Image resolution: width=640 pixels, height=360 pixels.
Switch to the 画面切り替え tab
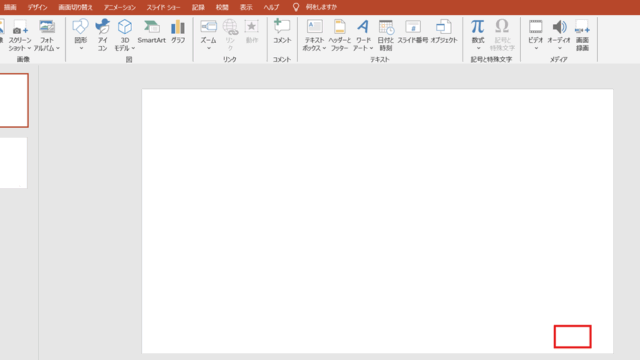(76, 7)
